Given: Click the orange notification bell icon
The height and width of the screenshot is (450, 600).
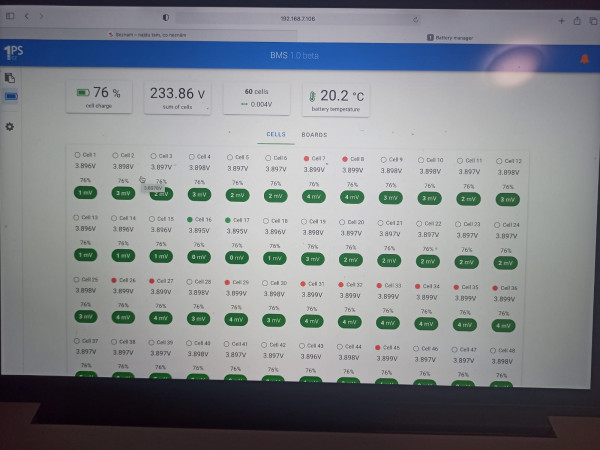Looking at the screenshot, I should [x=584, y=59].
